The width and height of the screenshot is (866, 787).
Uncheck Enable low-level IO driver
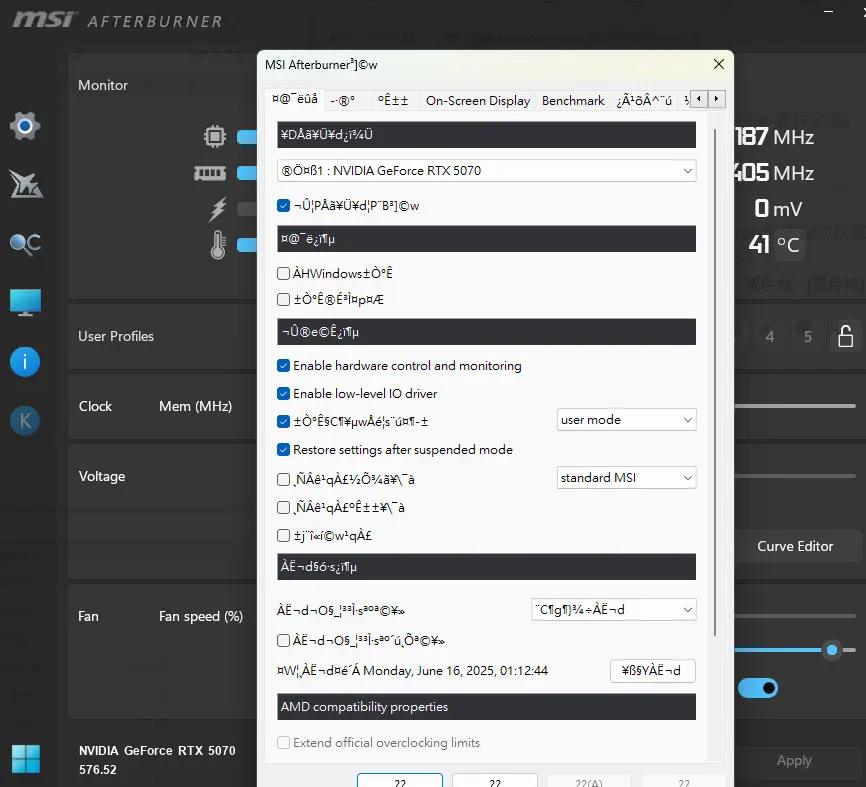tap(283, 394)
